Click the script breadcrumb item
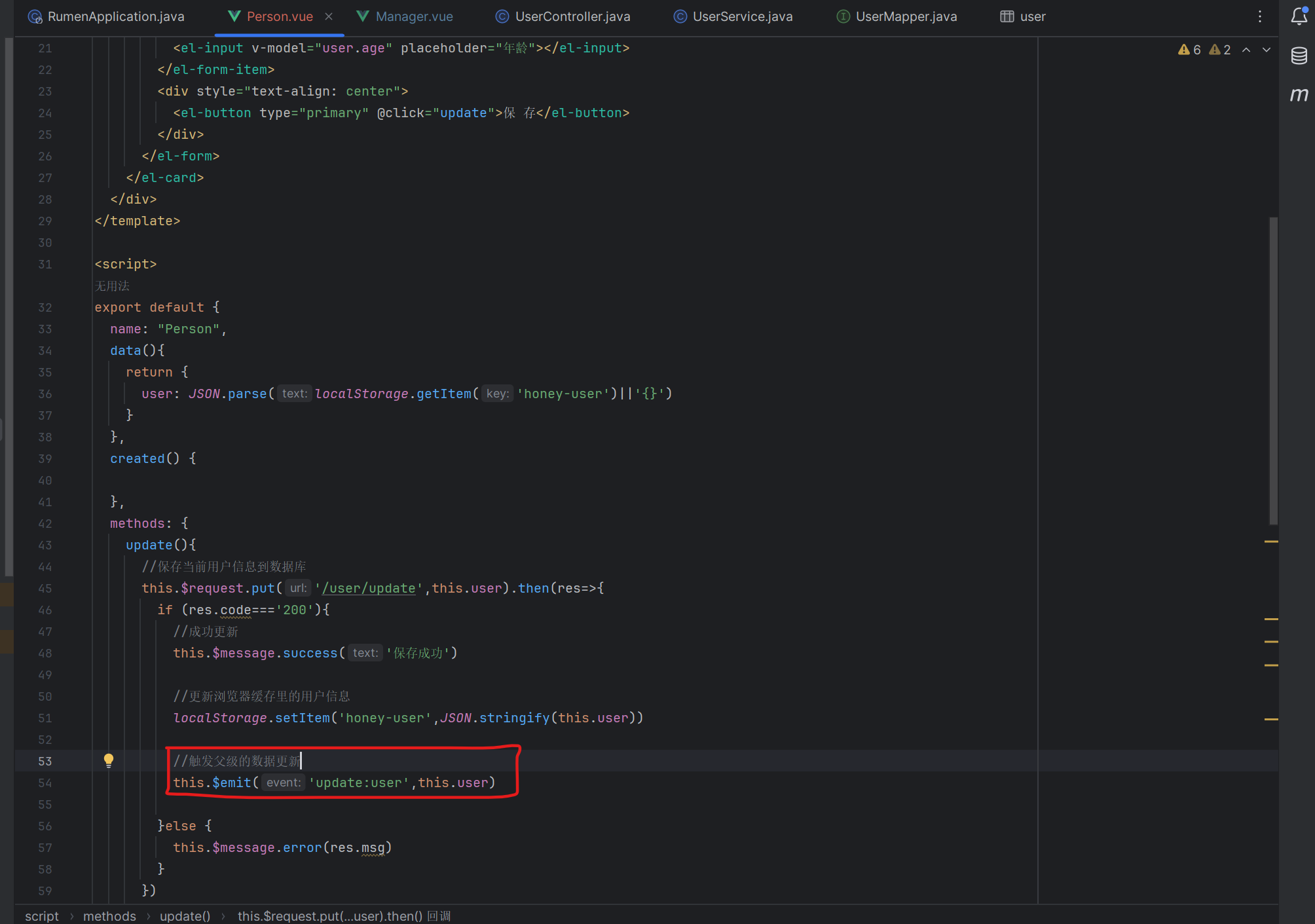The image size is (1315, 924). (42, 915)
